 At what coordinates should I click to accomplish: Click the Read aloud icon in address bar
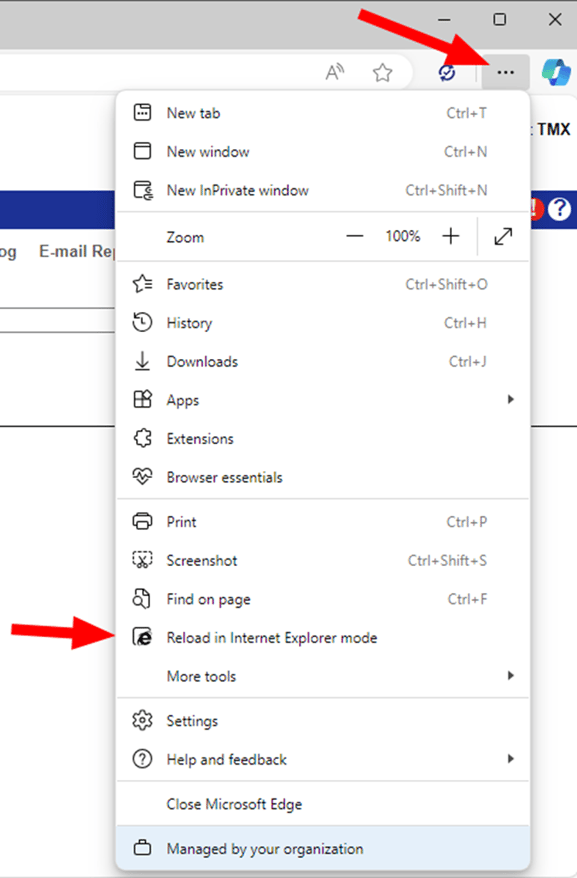tap(335, 72)
